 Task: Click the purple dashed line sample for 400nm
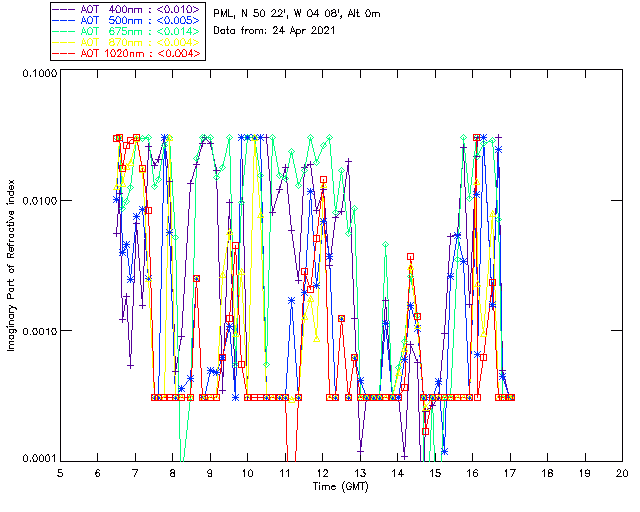click(64, 9)
